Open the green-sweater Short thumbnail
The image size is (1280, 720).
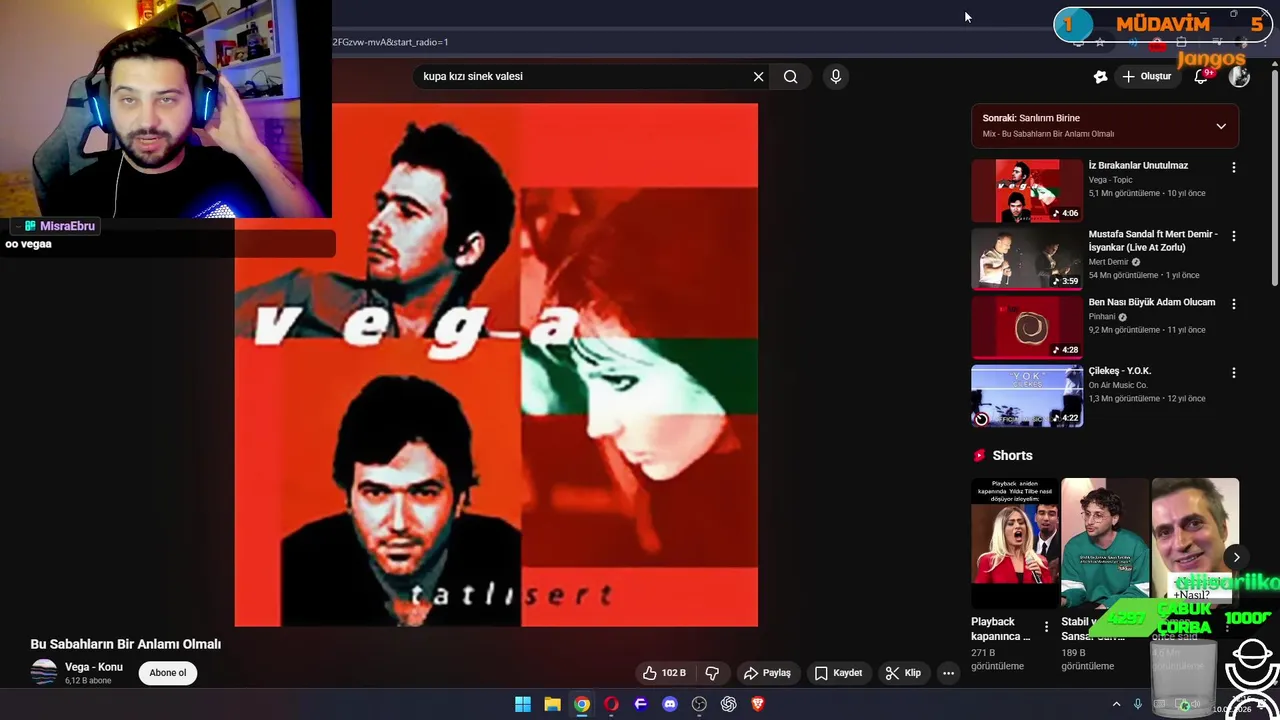pos(1105,543)
